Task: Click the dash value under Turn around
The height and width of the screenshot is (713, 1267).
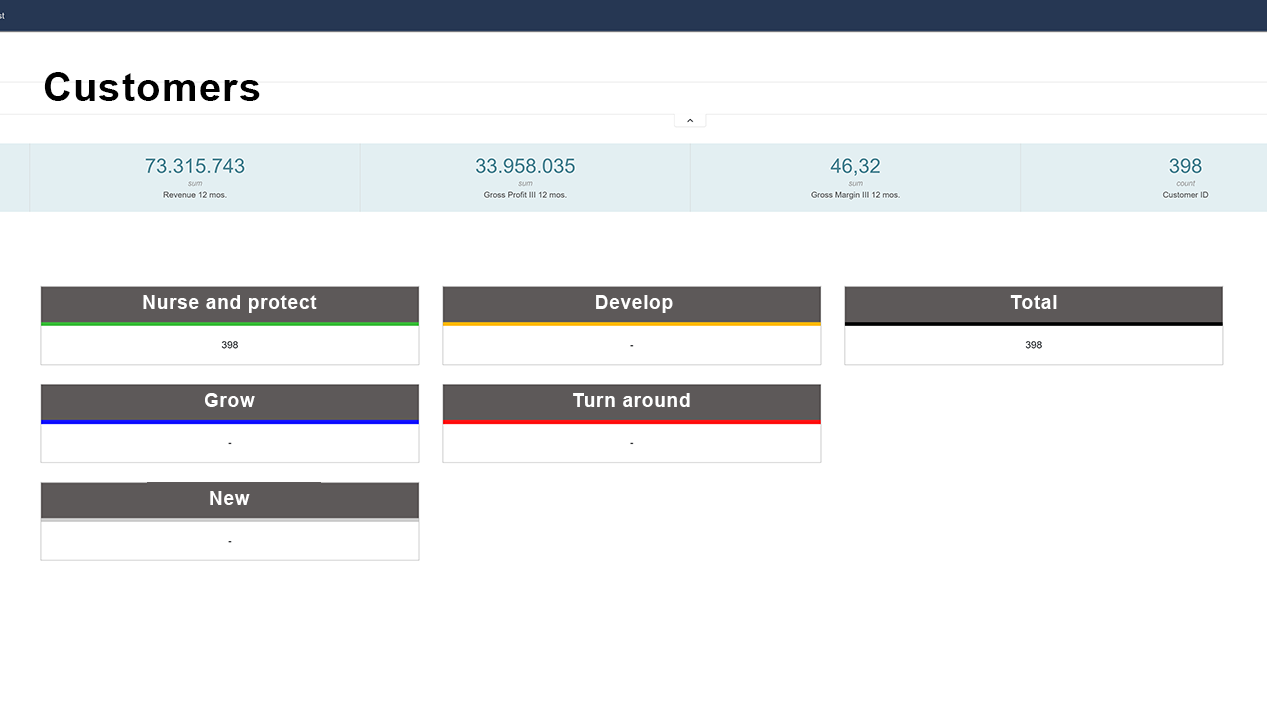Action: click(632, 444)
